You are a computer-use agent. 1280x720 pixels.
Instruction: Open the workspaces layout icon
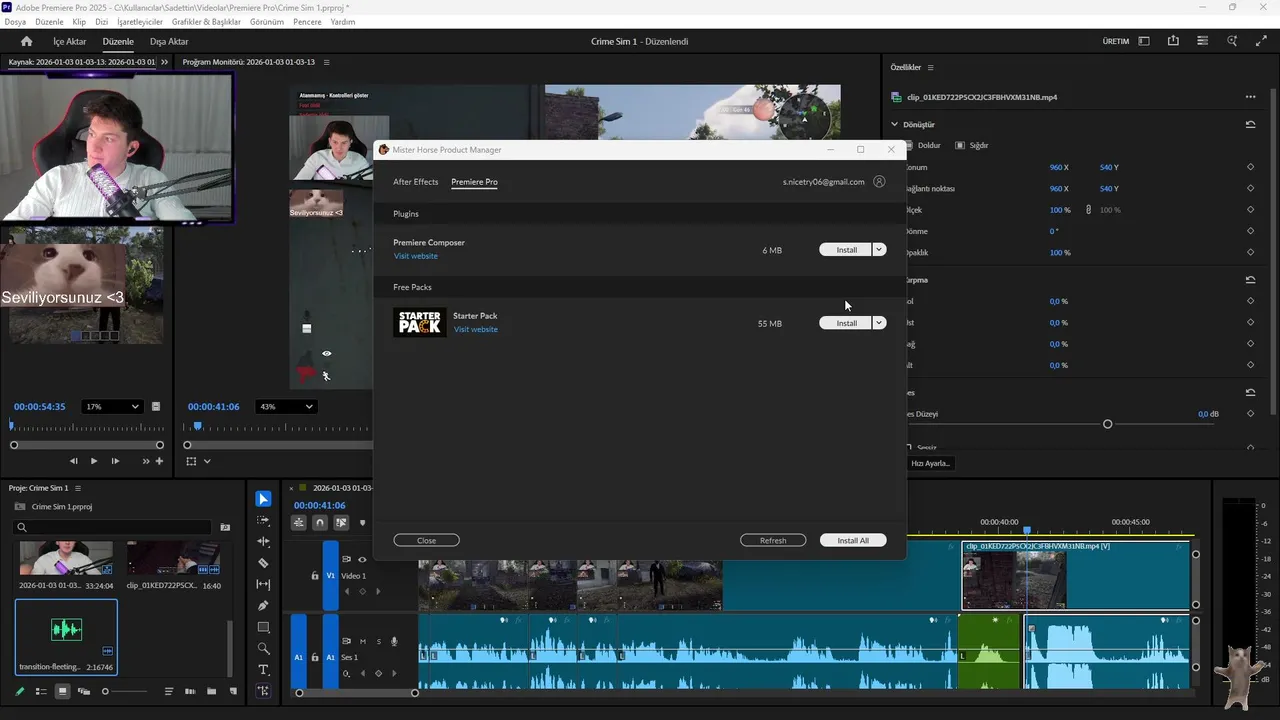[x=1144, y=41]
